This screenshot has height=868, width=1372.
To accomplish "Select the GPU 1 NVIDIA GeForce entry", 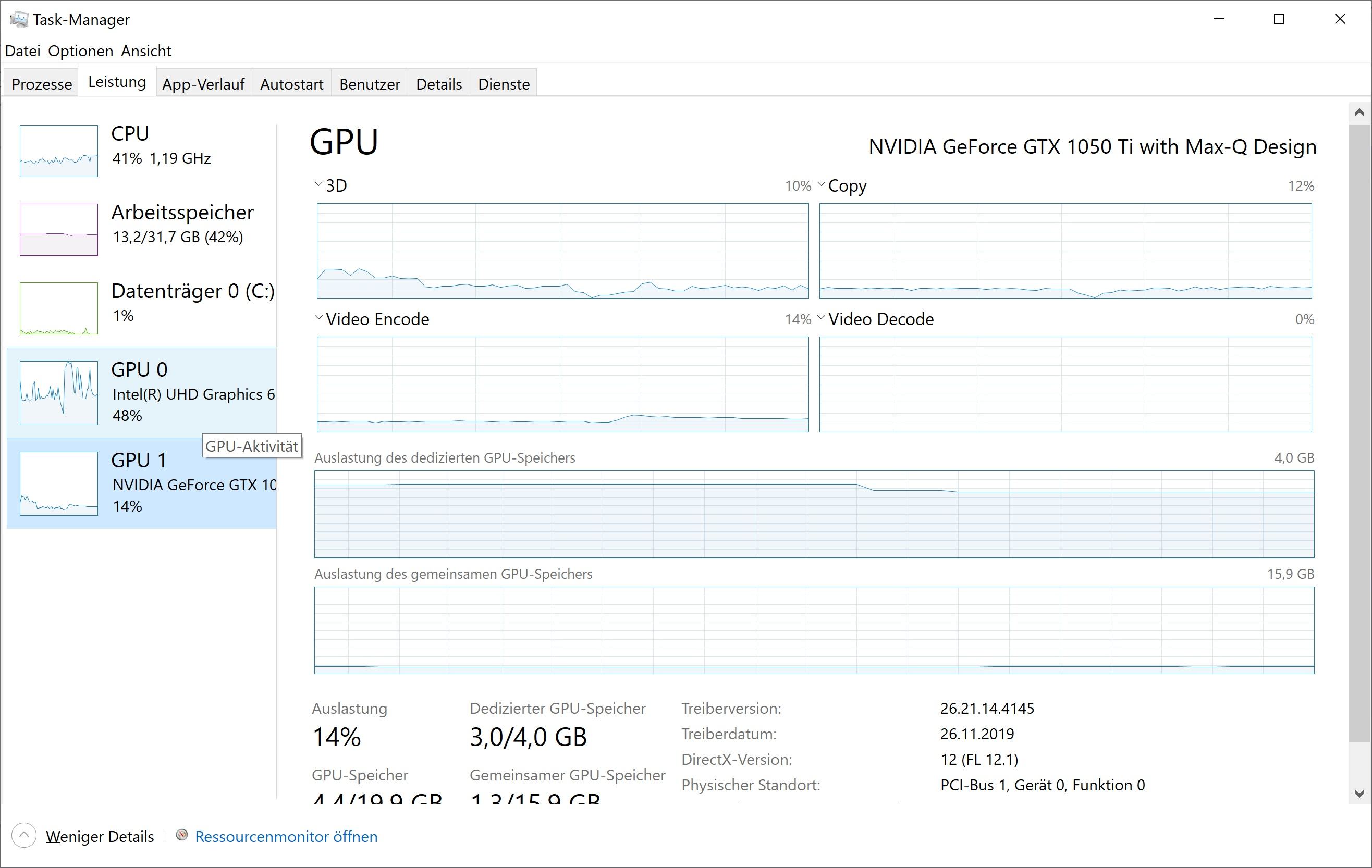I will [142, 483].
